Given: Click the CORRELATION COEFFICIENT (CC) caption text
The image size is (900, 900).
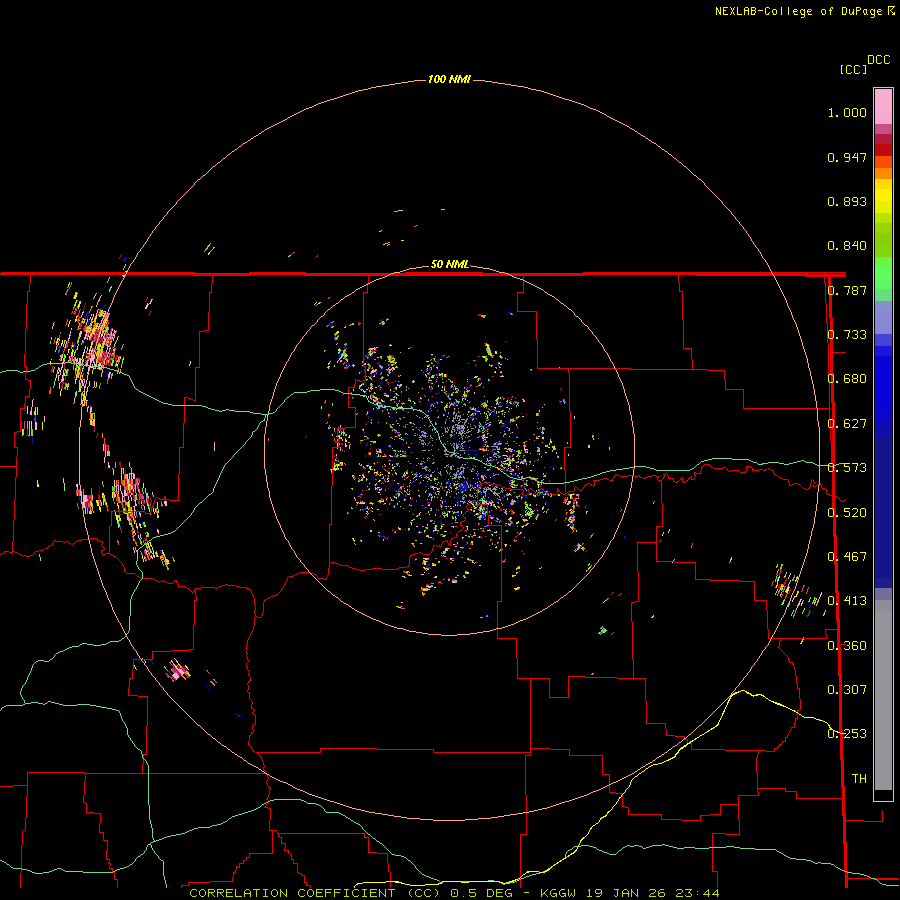Looking at the screenshot, I should [313, 893].
